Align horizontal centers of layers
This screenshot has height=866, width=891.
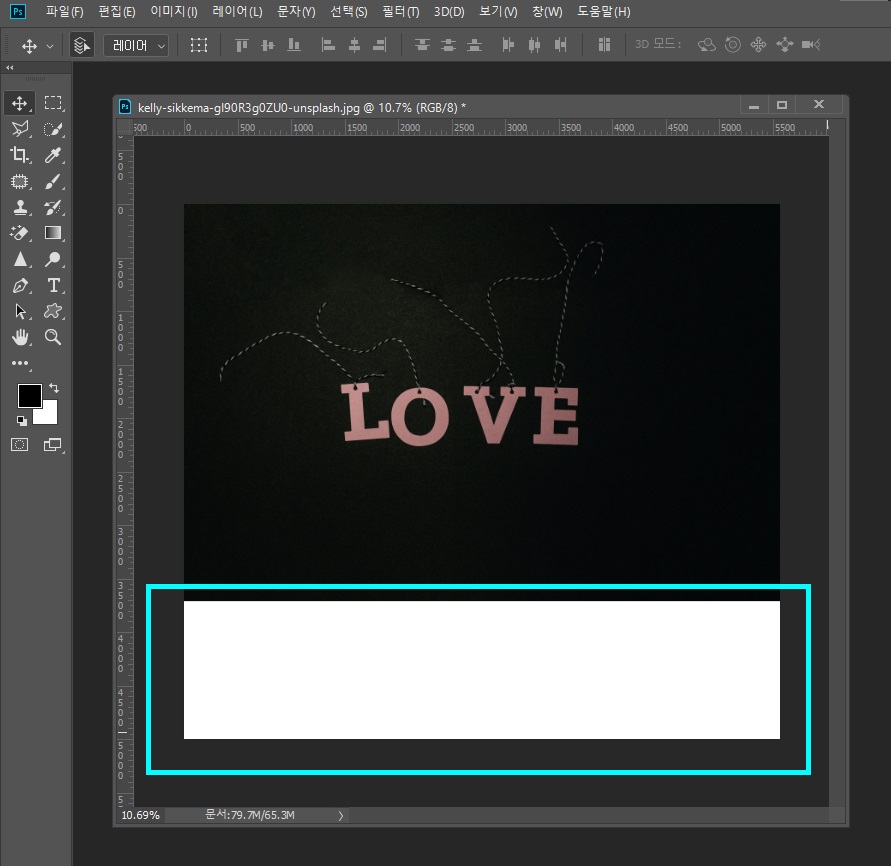click(354, 45)
